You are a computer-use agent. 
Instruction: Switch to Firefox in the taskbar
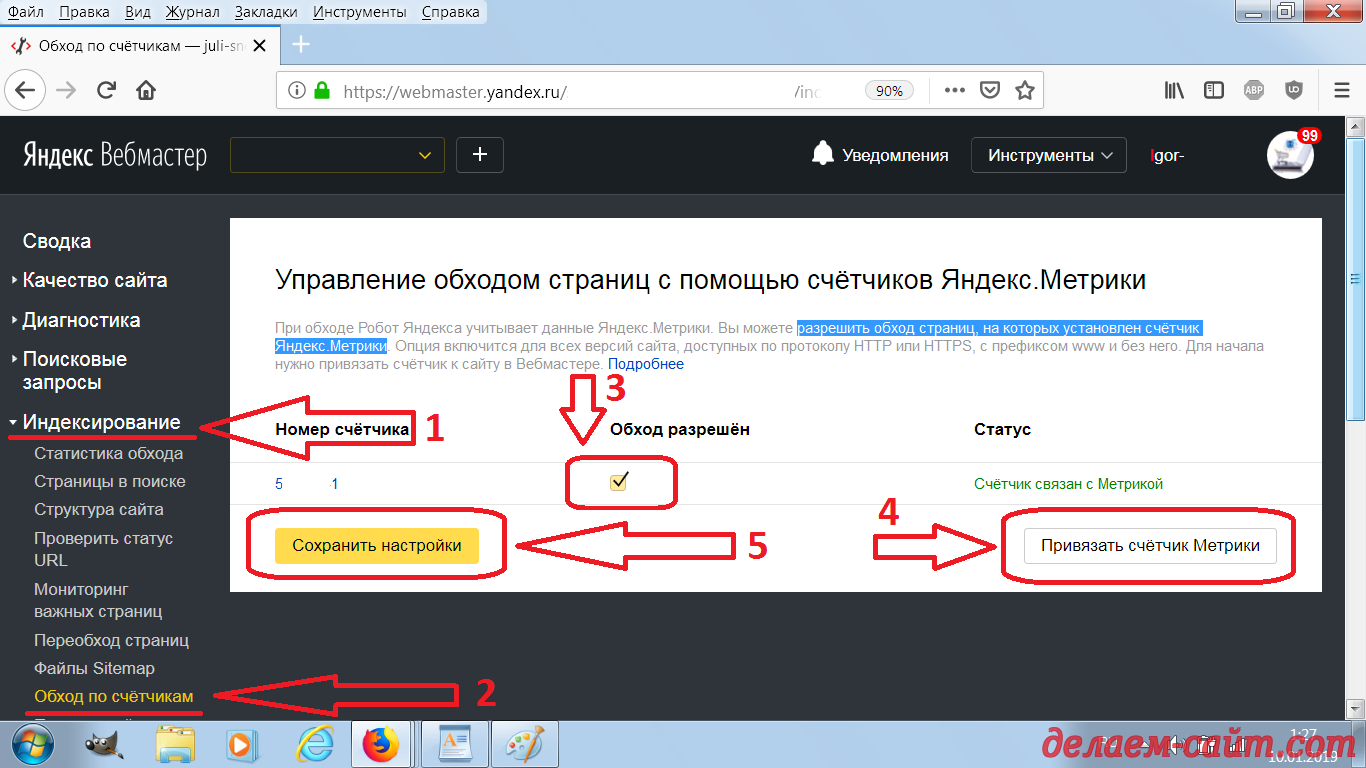click(x=380, y=744)
